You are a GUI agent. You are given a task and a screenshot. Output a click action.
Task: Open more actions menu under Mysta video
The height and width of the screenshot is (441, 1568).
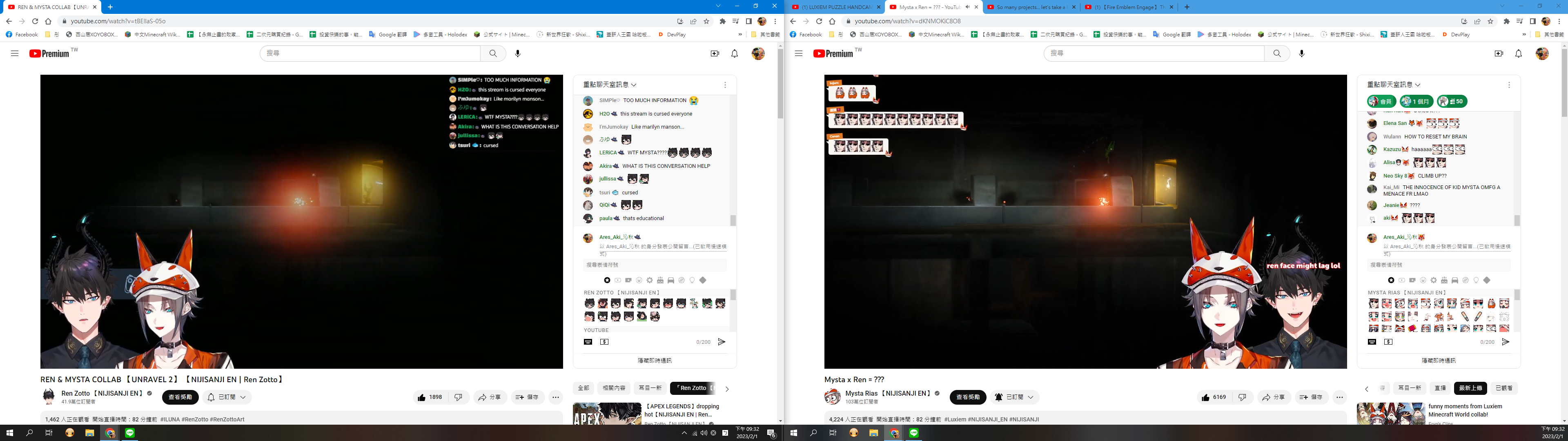tap(1340, 397)
